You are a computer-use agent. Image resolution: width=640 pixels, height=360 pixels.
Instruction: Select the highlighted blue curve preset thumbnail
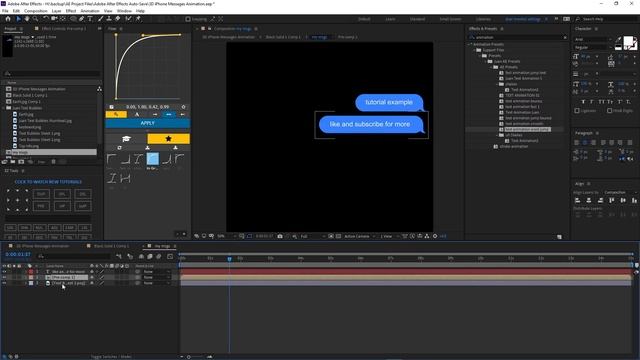click(153, 159)
